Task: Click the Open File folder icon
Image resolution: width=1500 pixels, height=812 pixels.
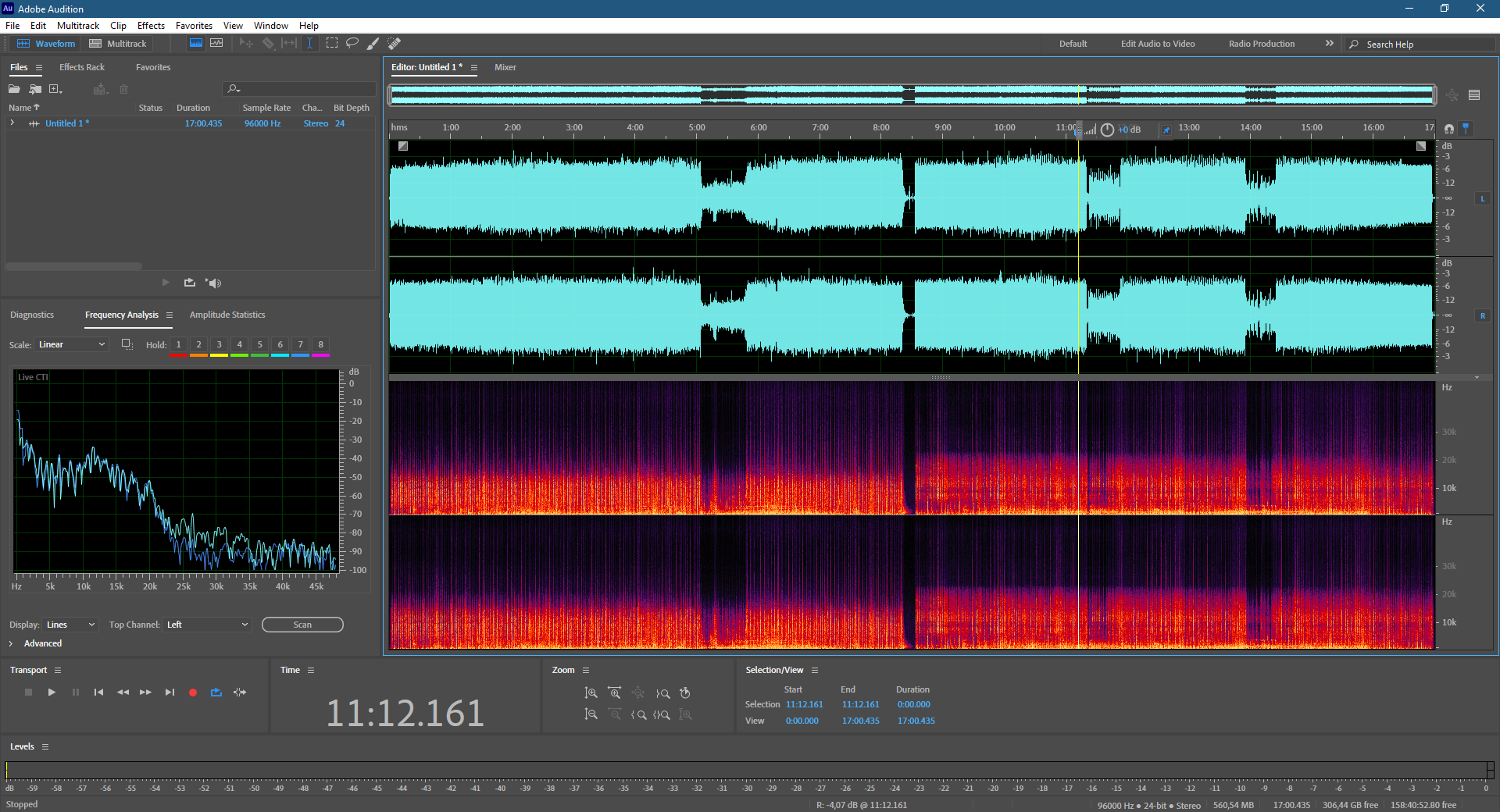Action: click(14, 89)
